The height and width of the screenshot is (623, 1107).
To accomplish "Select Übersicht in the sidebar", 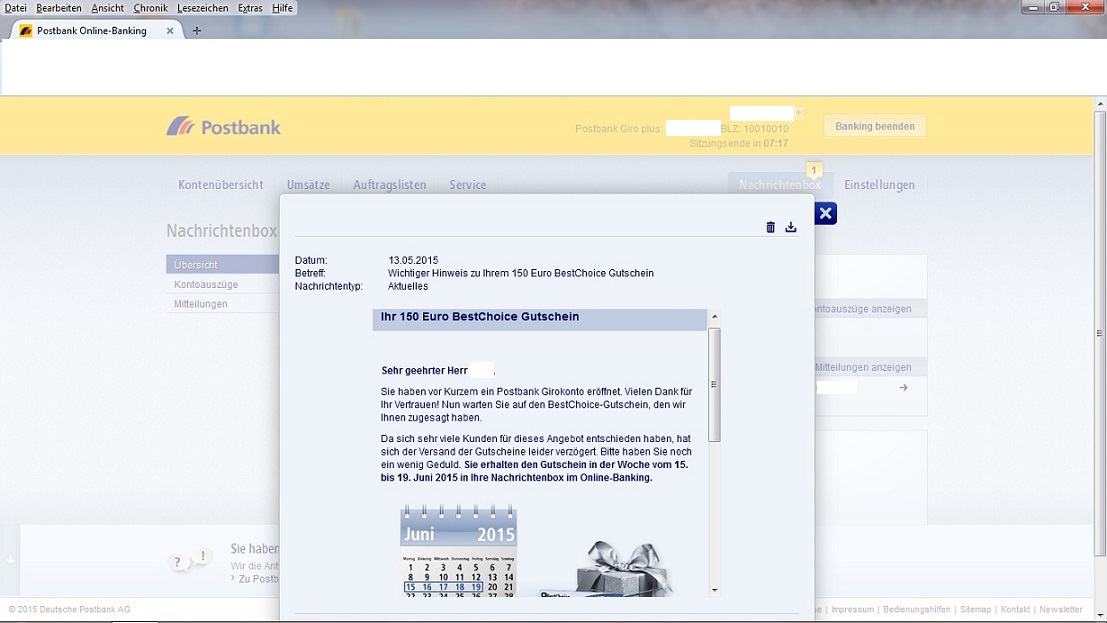I will 223,265.
